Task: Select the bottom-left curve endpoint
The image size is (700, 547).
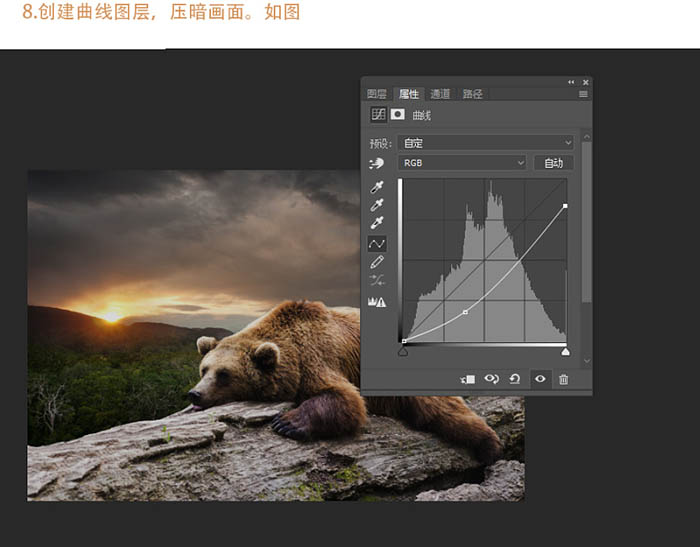Action: 404,341
